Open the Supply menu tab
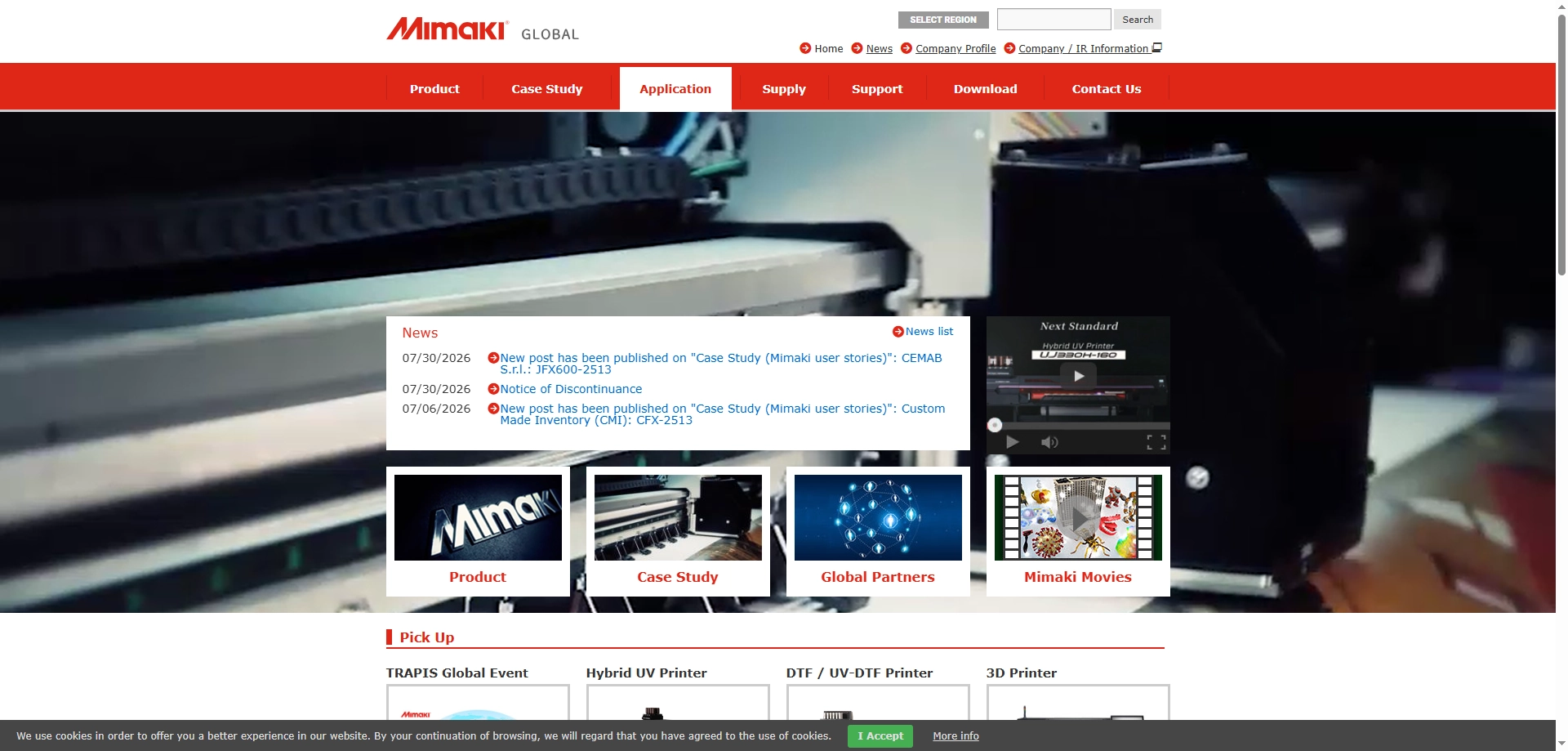This screenshot has height=751, width=1568. click(x=784, y=89)
